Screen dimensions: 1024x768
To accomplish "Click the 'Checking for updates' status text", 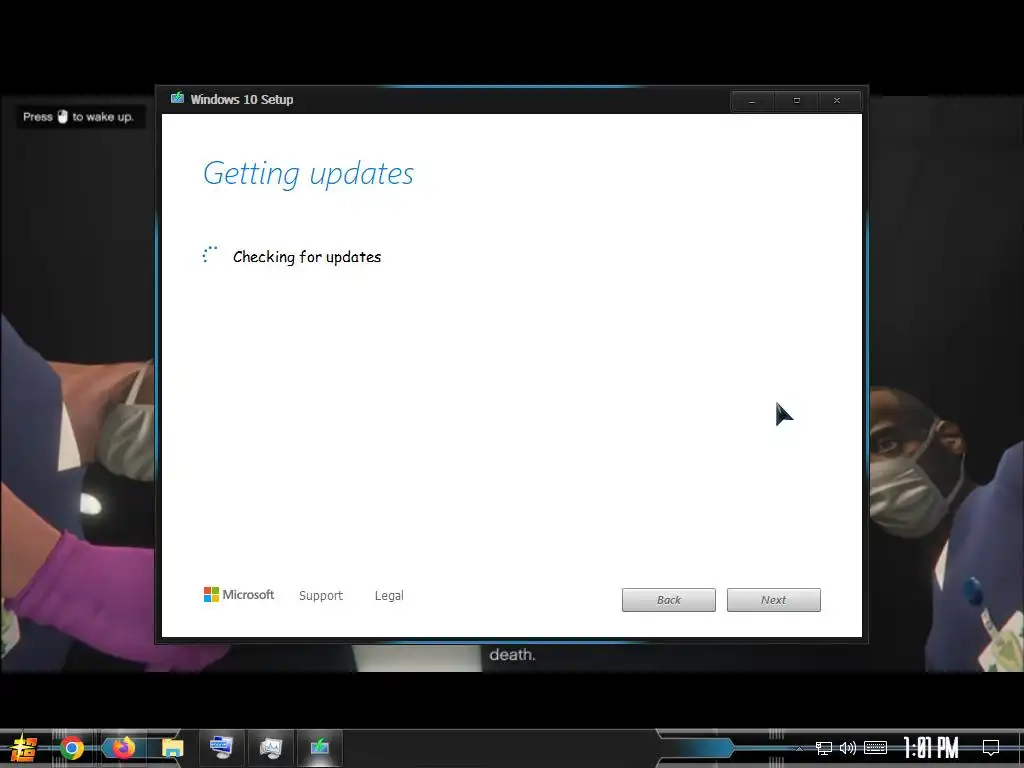I will point(307,257).
